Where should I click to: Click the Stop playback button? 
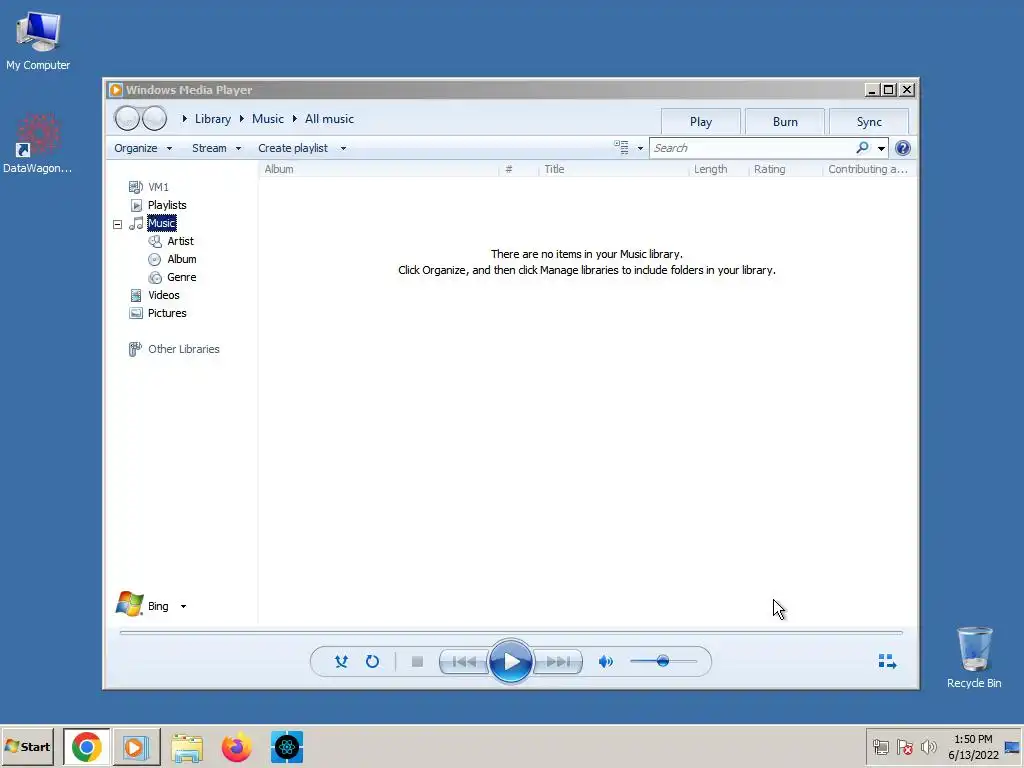pyautogui.click(x=417, y=662)
